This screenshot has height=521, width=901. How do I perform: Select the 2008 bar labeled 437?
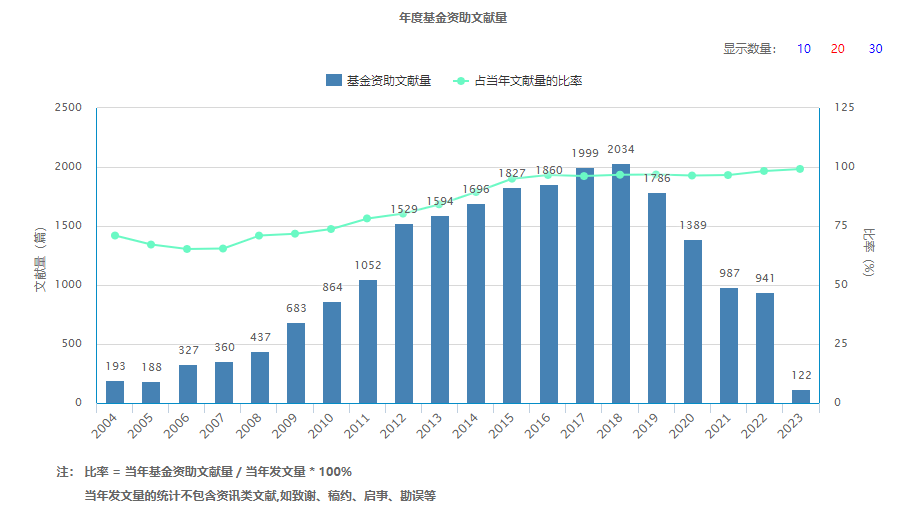(260, 377)
